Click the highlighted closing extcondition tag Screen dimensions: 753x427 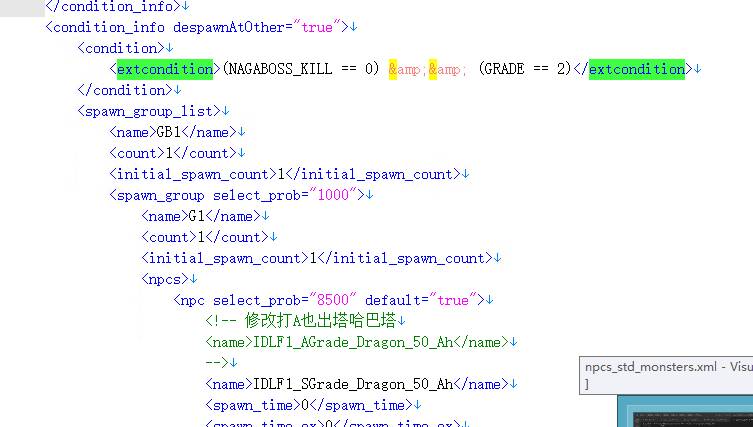click(635, 69)
